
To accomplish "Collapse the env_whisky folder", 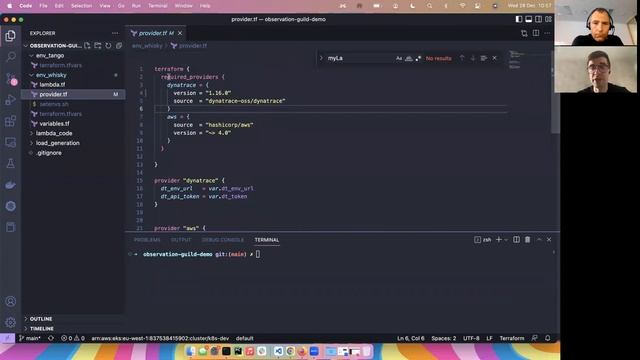I will coord(51,75).
